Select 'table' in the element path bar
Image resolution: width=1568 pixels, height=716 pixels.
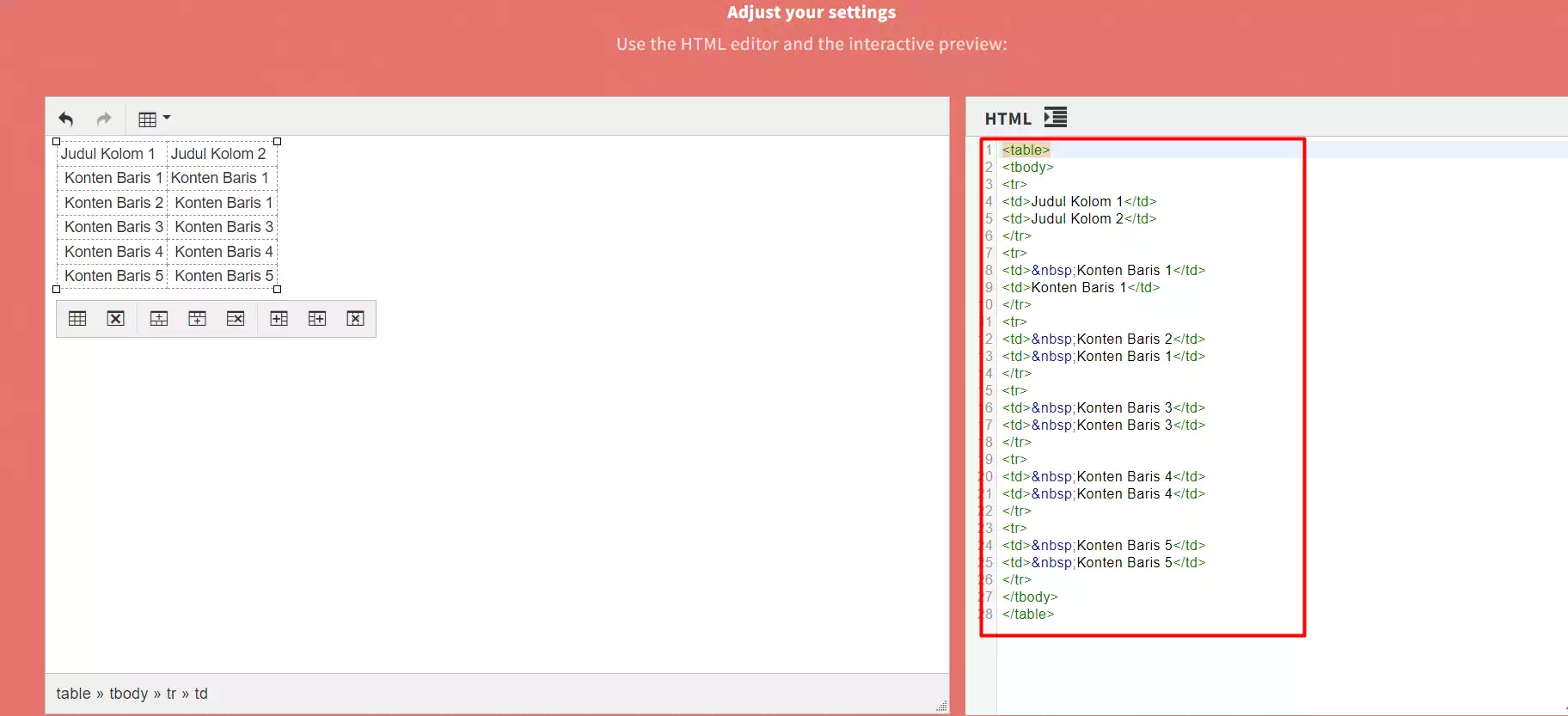click(x=73, y=694)
